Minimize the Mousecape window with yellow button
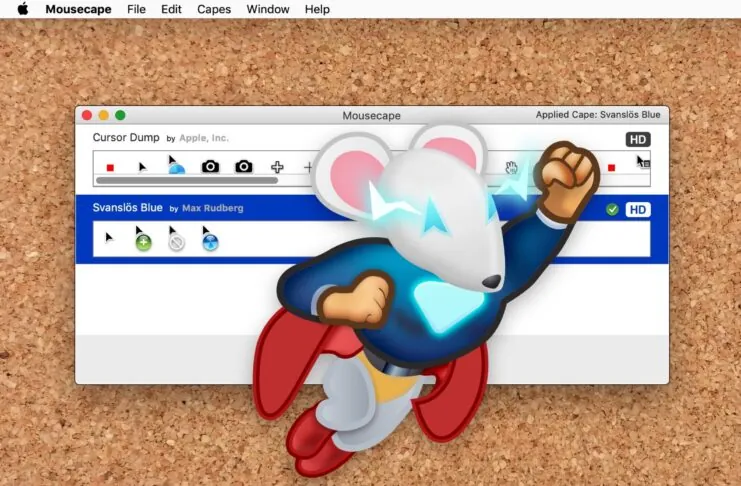This screenshot has width=741, height=486. click(103, 115)
